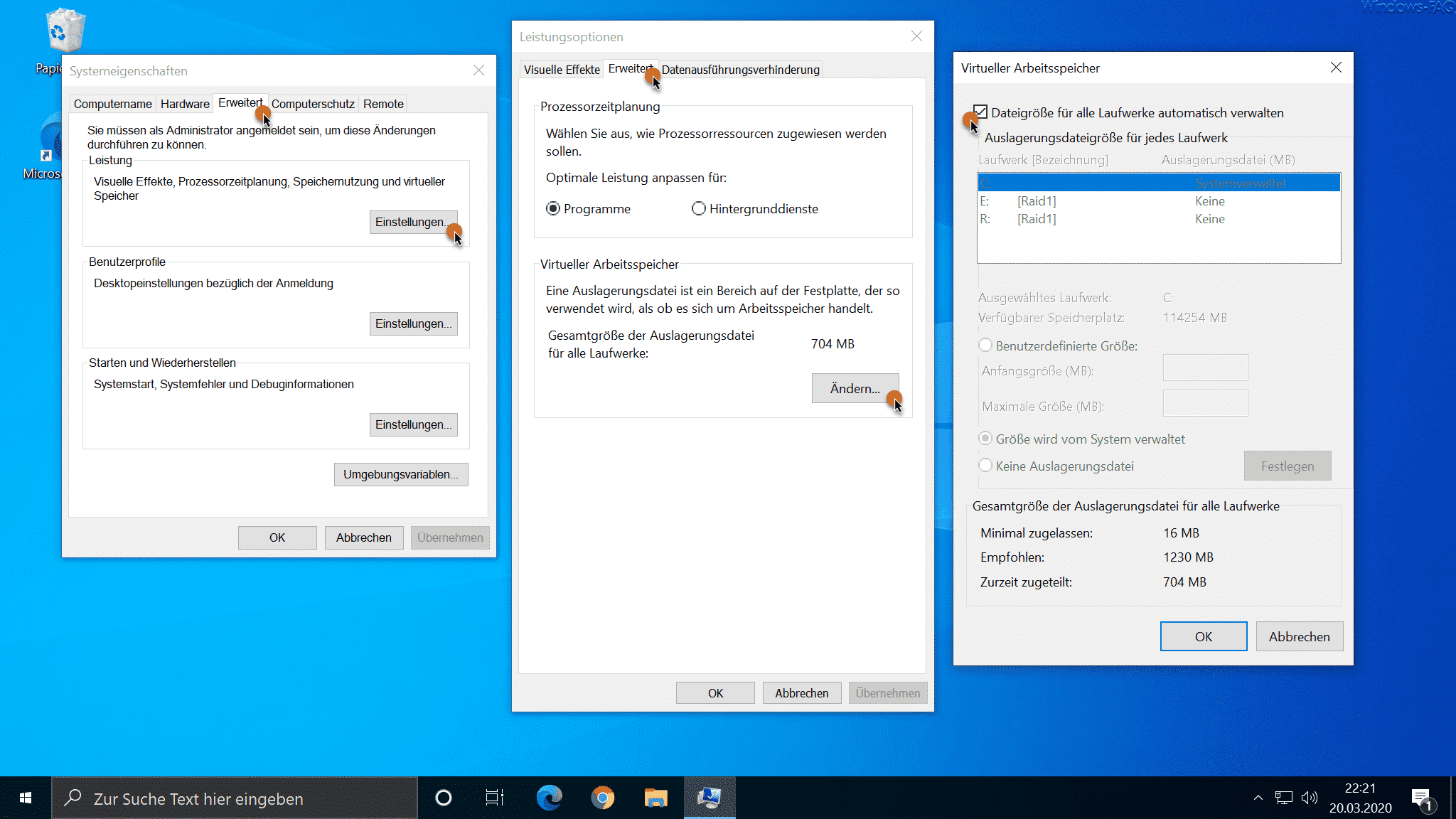Click the Anfangsgröße (MB) input field
Image resolution: width=1456 pixels, height=819 pixels.
[x=1205, y=368]
